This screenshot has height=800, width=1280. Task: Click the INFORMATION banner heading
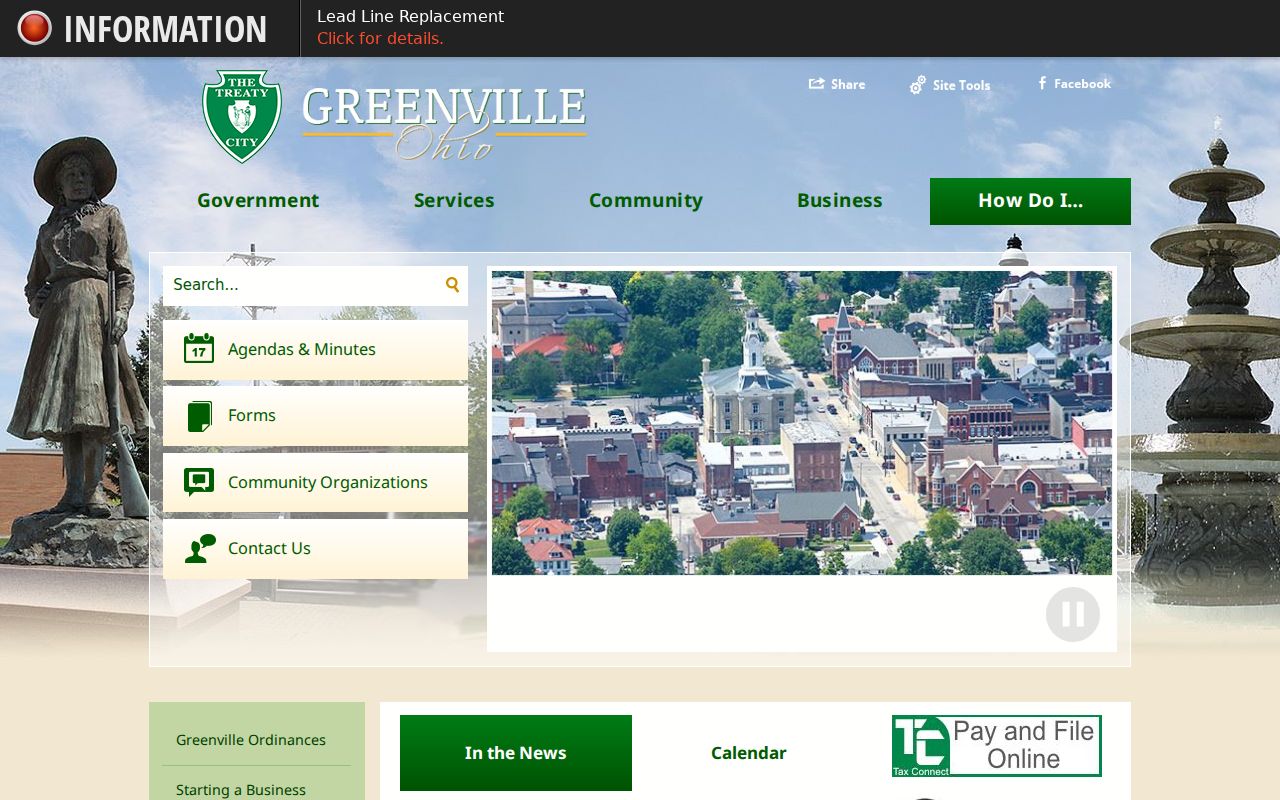pyautogui.click(x=165, y=29)
